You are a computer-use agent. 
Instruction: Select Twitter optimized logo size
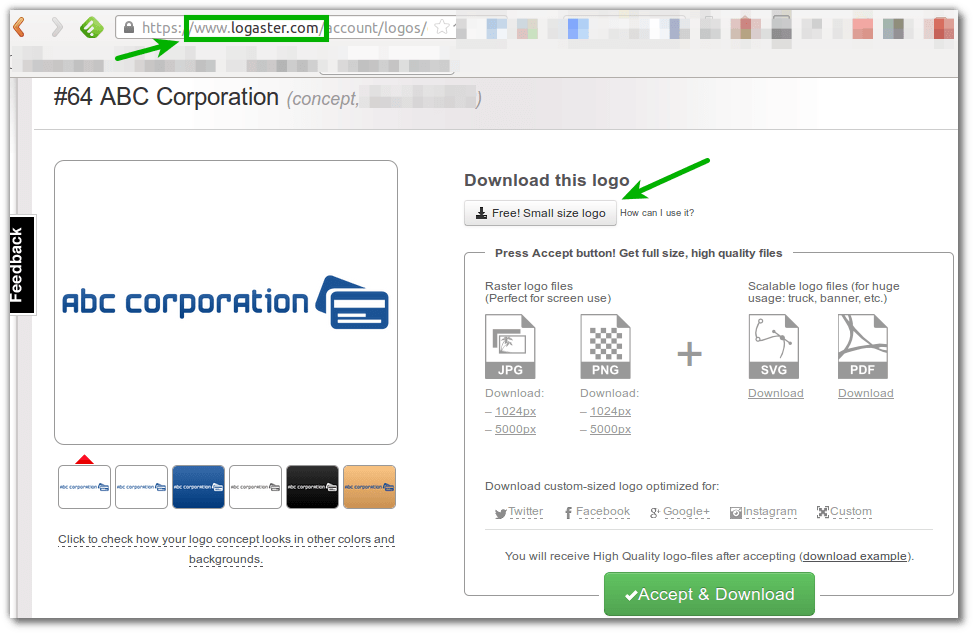(526, 511)
